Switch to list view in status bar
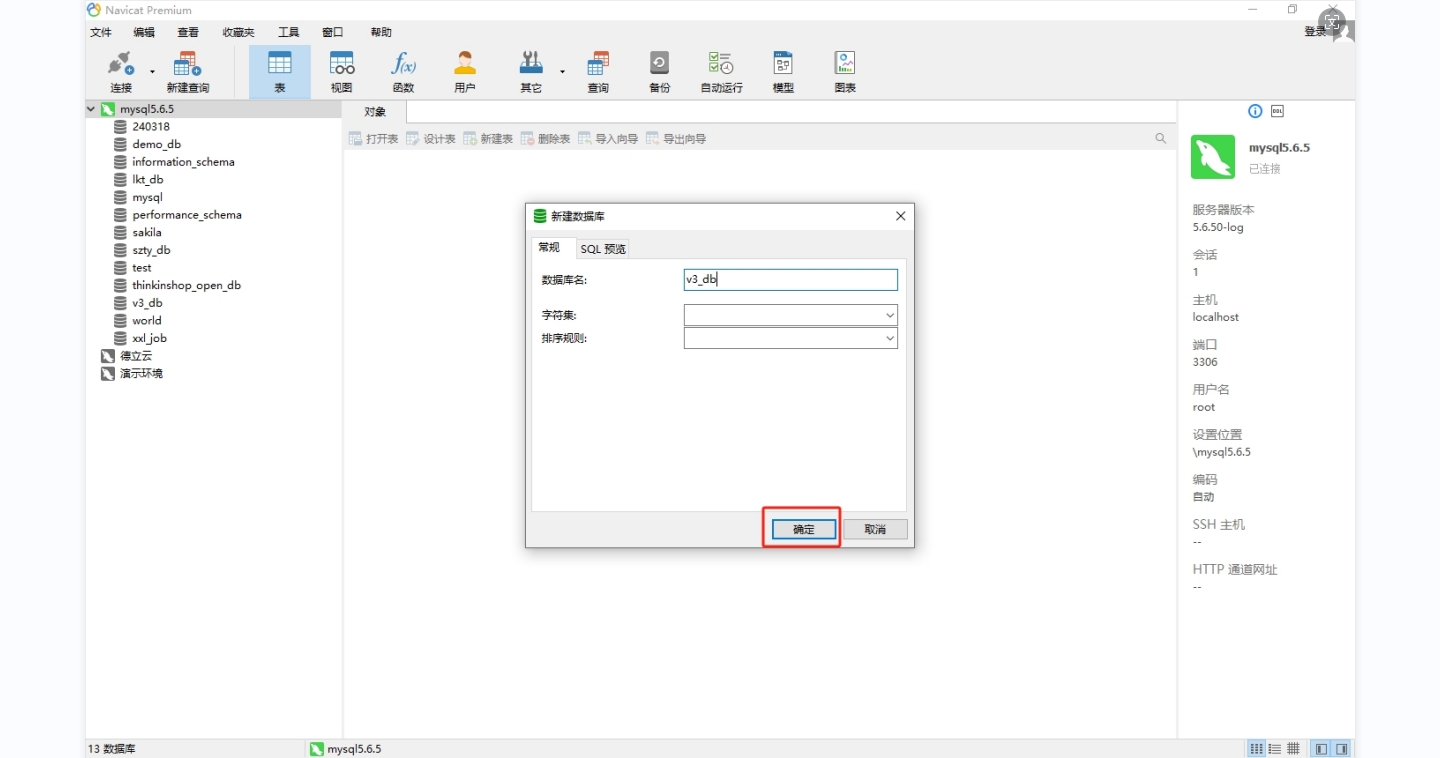 tap(1274, 749)
